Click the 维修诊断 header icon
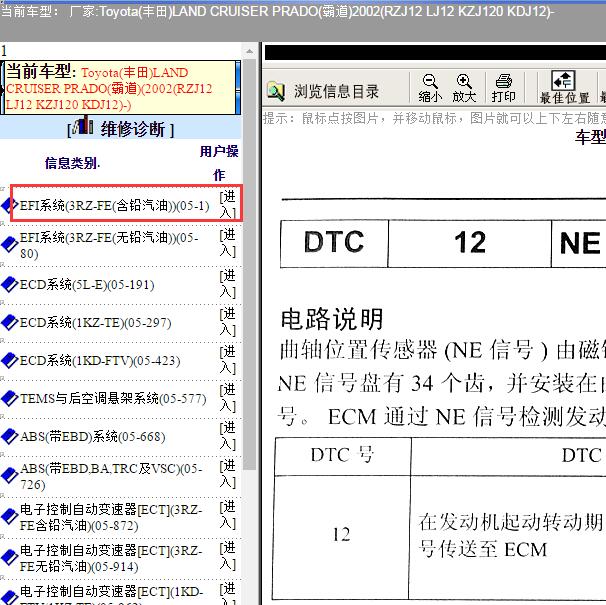Image resolution: width=606 pixels, height=605 pixels. tap(83, 125)
